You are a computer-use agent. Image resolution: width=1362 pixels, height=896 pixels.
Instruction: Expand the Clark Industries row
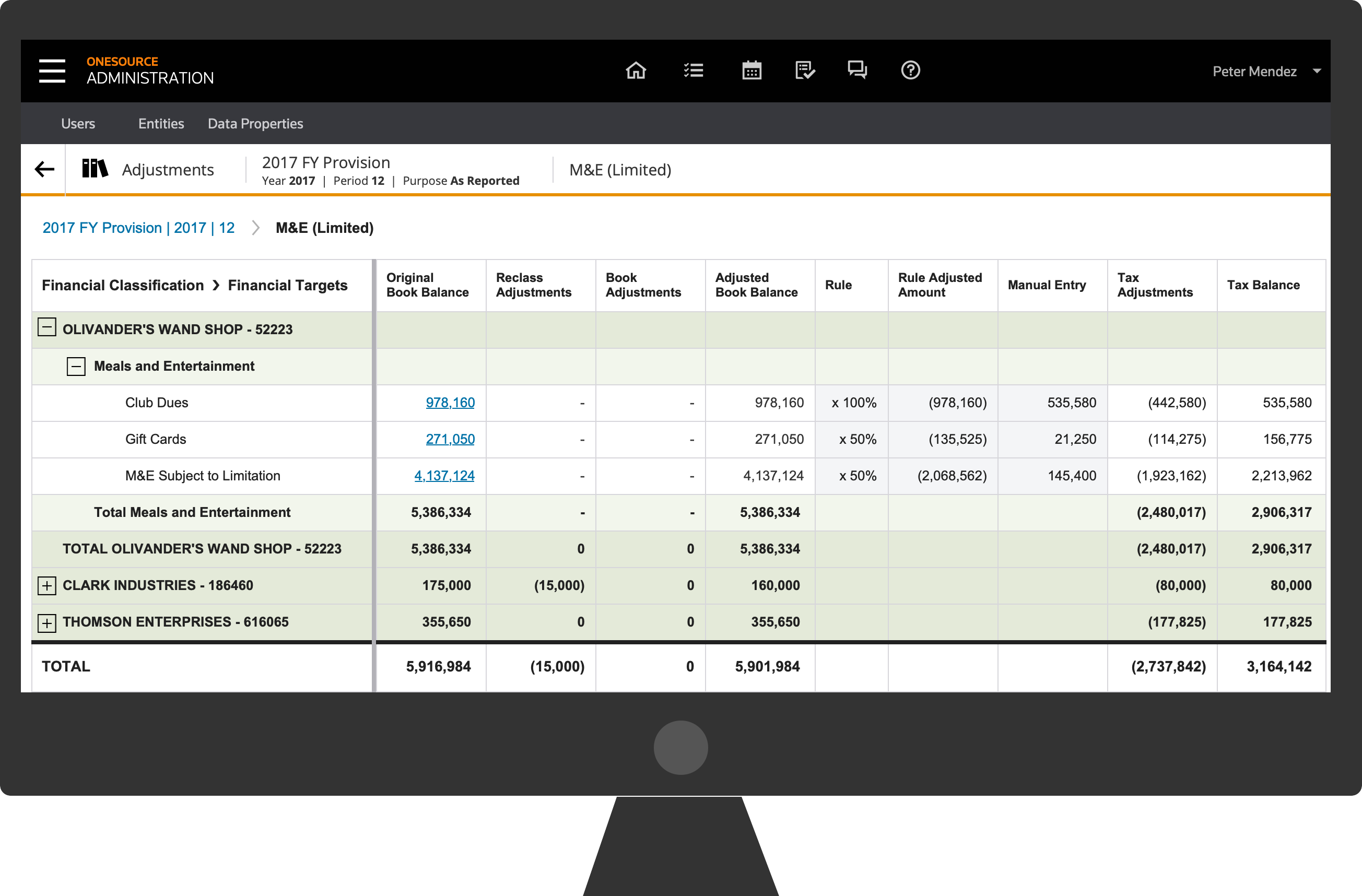point(47,586)
